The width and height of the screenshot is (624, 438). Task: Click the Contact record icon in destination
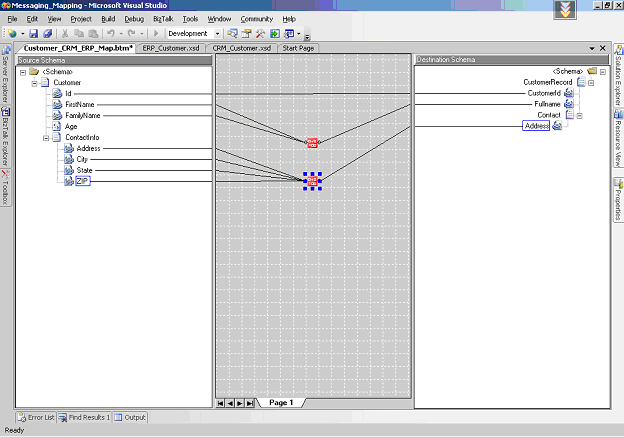pos(569,115)
